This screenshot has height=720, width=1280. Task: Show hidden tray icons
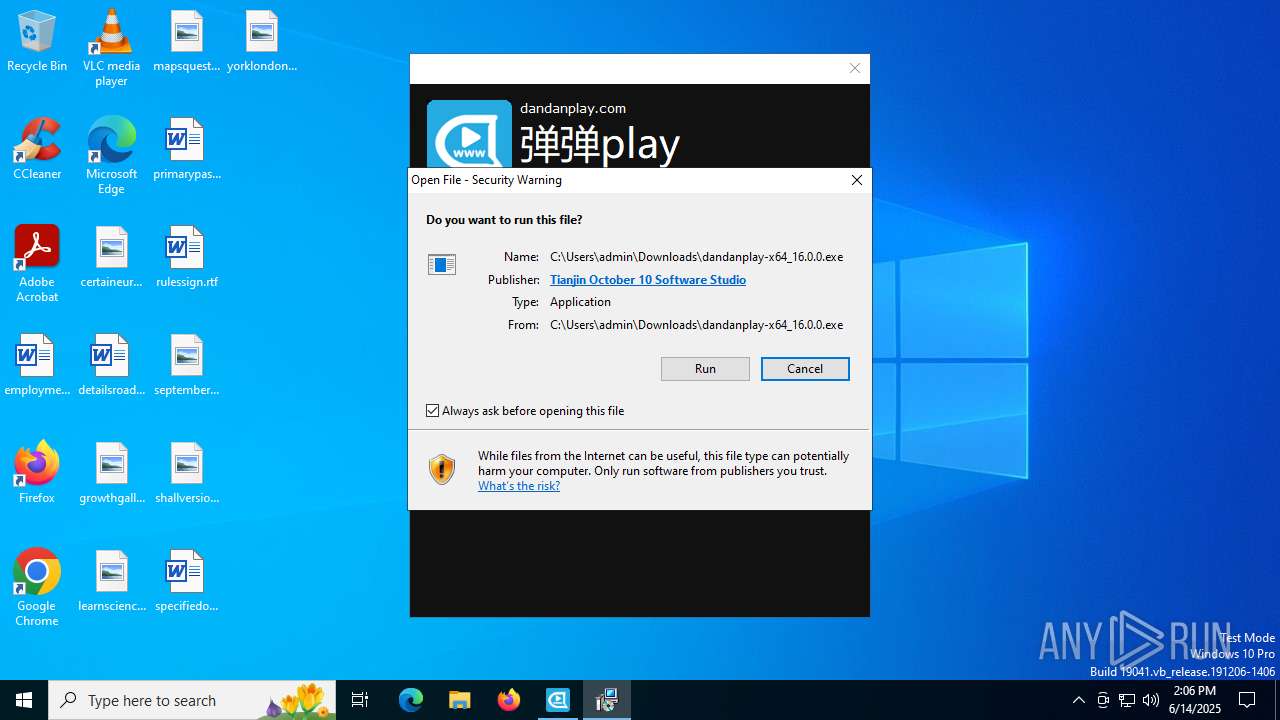click(x=1078, y=700)
